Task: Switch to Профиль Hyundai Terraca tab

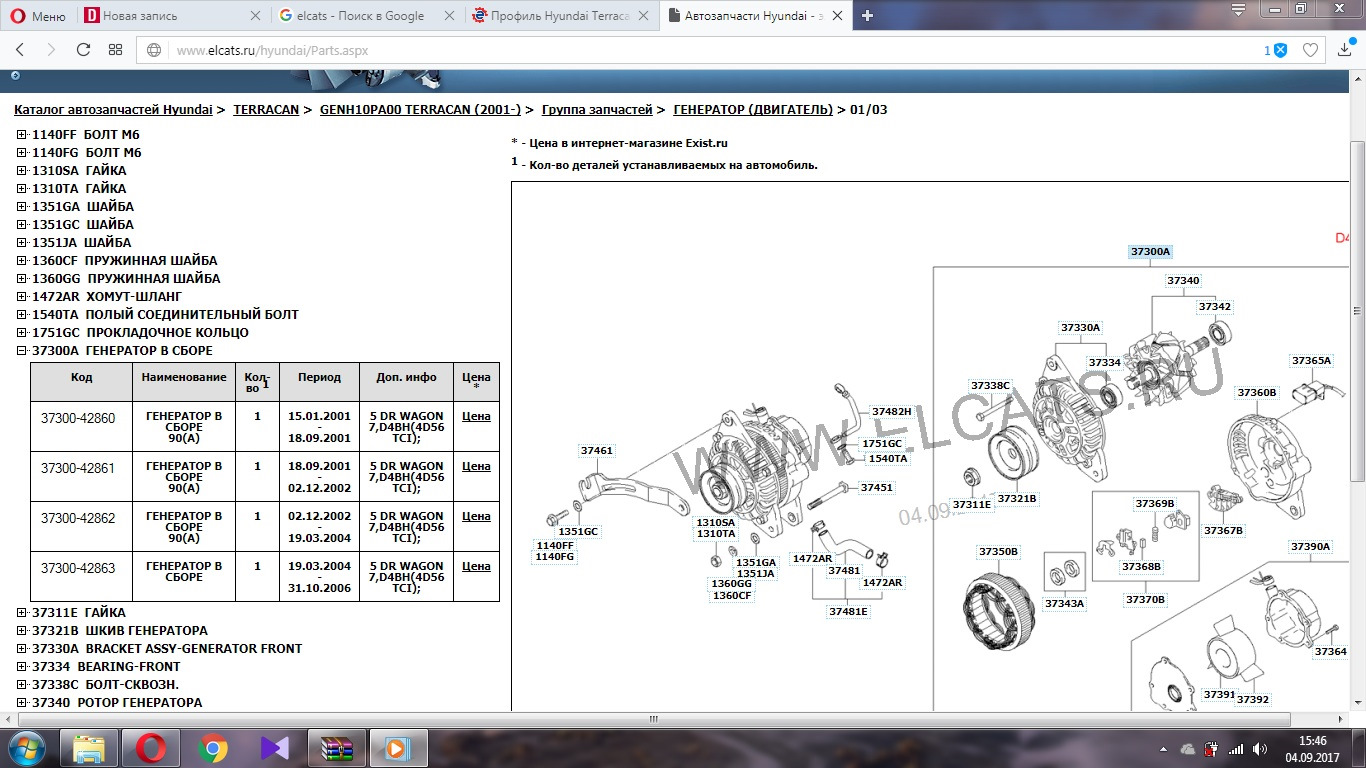Action: pos(562,15)
